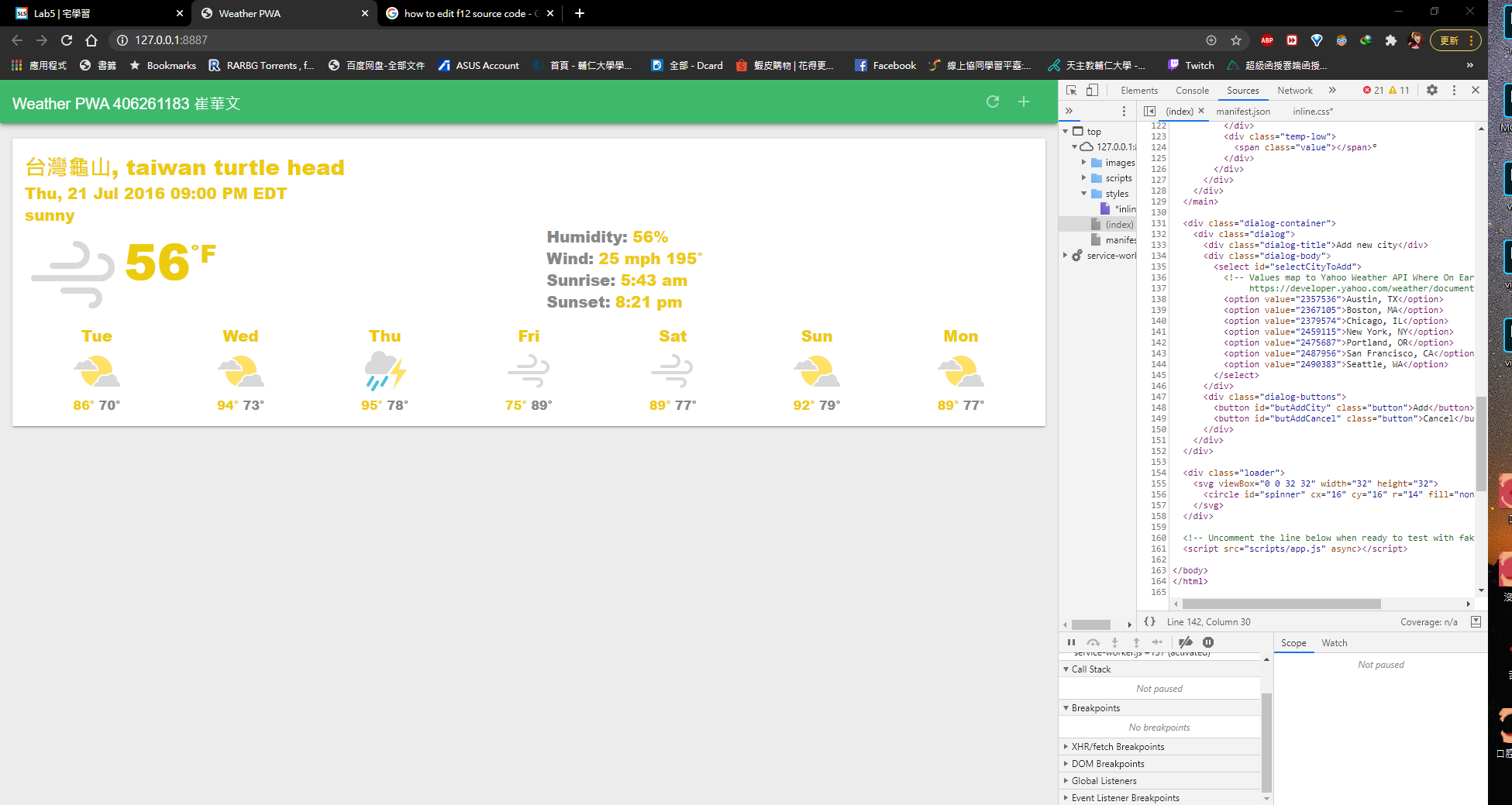Toggle the device toolbar icon

tap(1092, 90)
